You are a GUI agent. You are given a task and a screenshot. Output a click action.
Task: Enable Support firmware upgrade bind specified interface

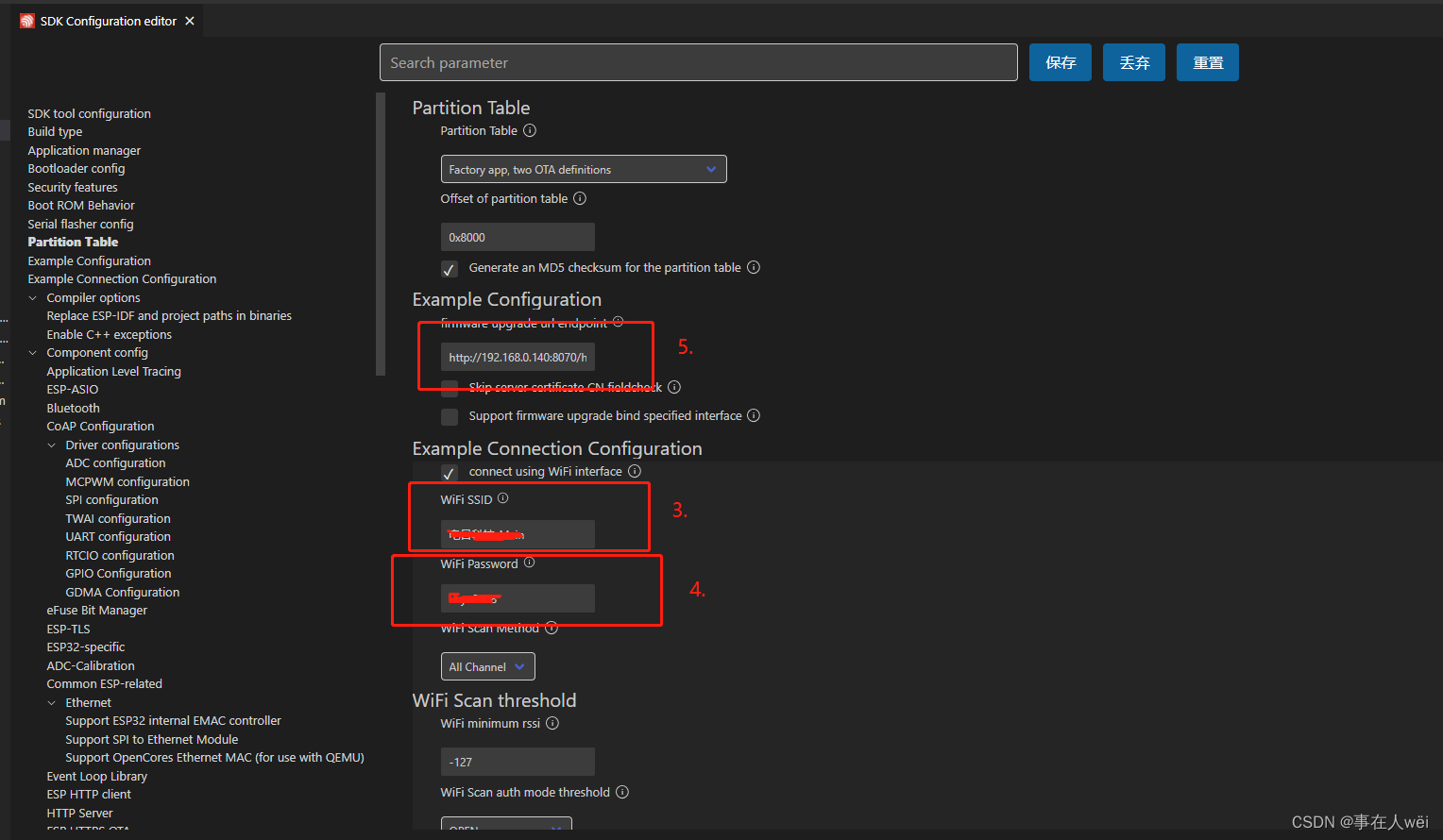tap(450, 416)
